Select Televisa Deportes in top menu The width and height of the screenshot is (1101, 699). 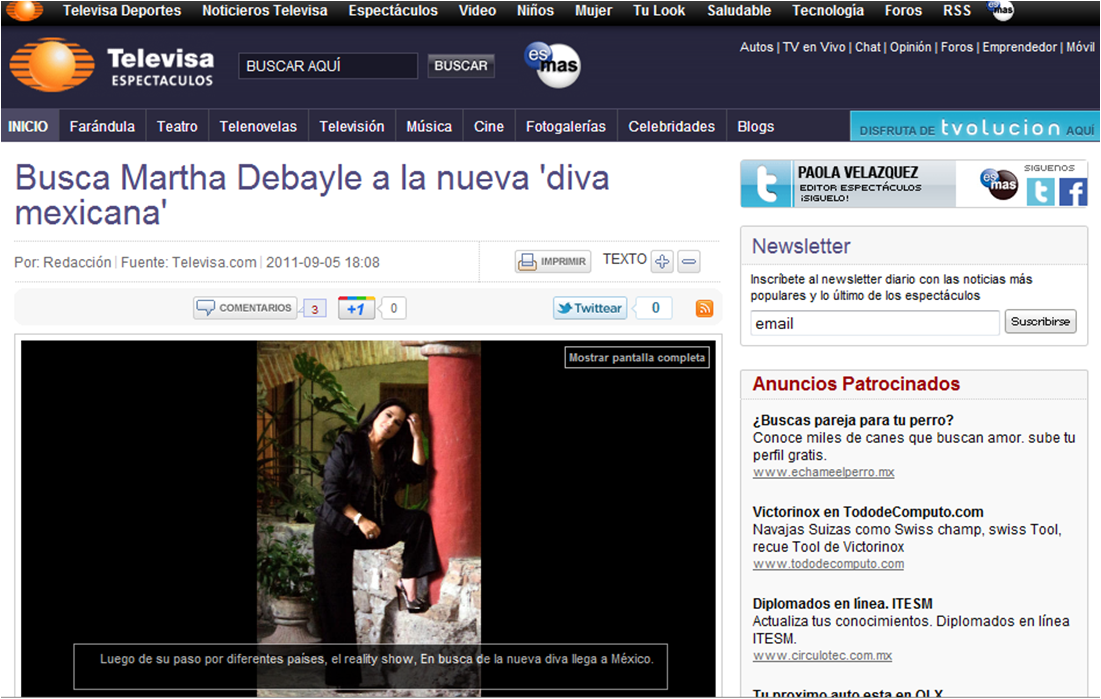click(122, 11)
